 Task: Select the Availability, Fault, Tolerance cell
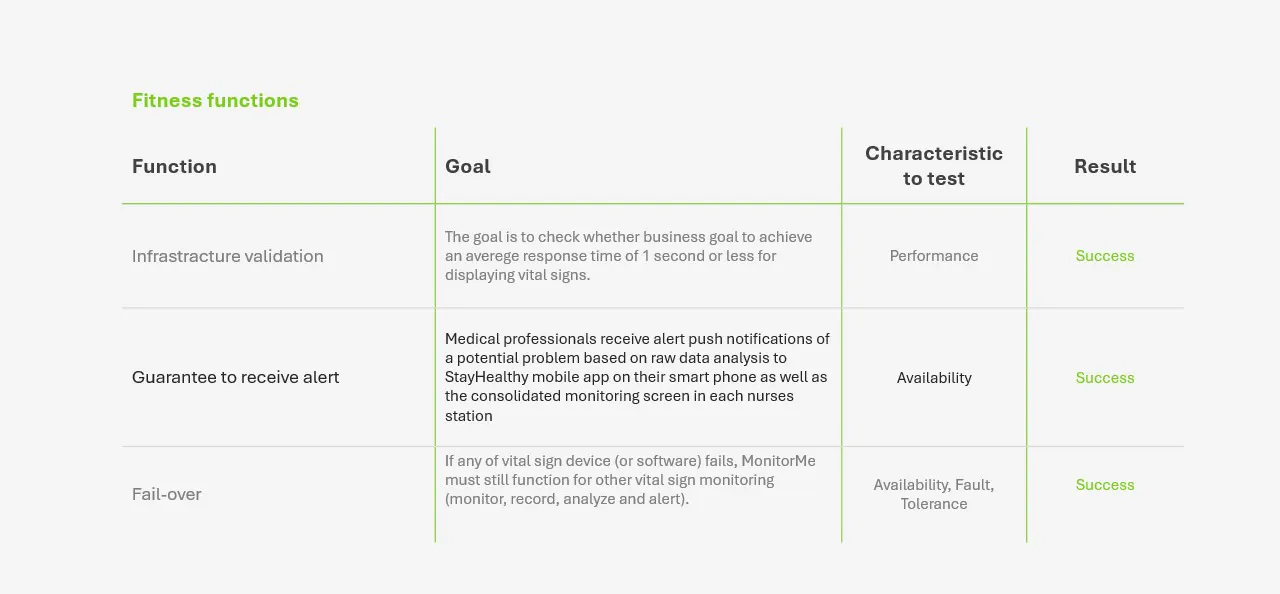pyautogui.click(x=933, y=494)
